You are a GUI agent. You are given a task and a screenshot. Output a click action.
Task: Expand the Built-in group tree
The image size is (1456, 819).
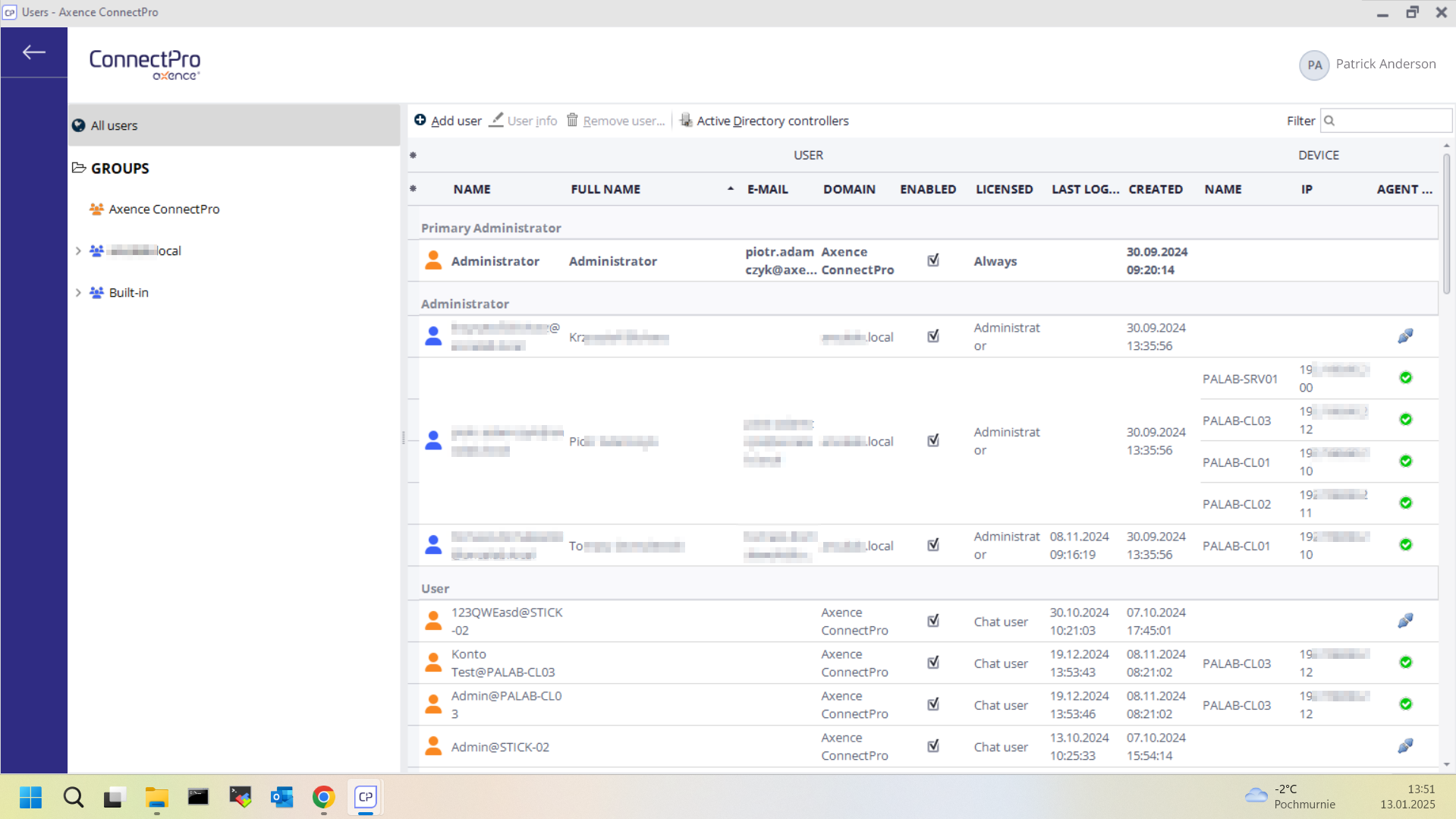tap(78, 292)
